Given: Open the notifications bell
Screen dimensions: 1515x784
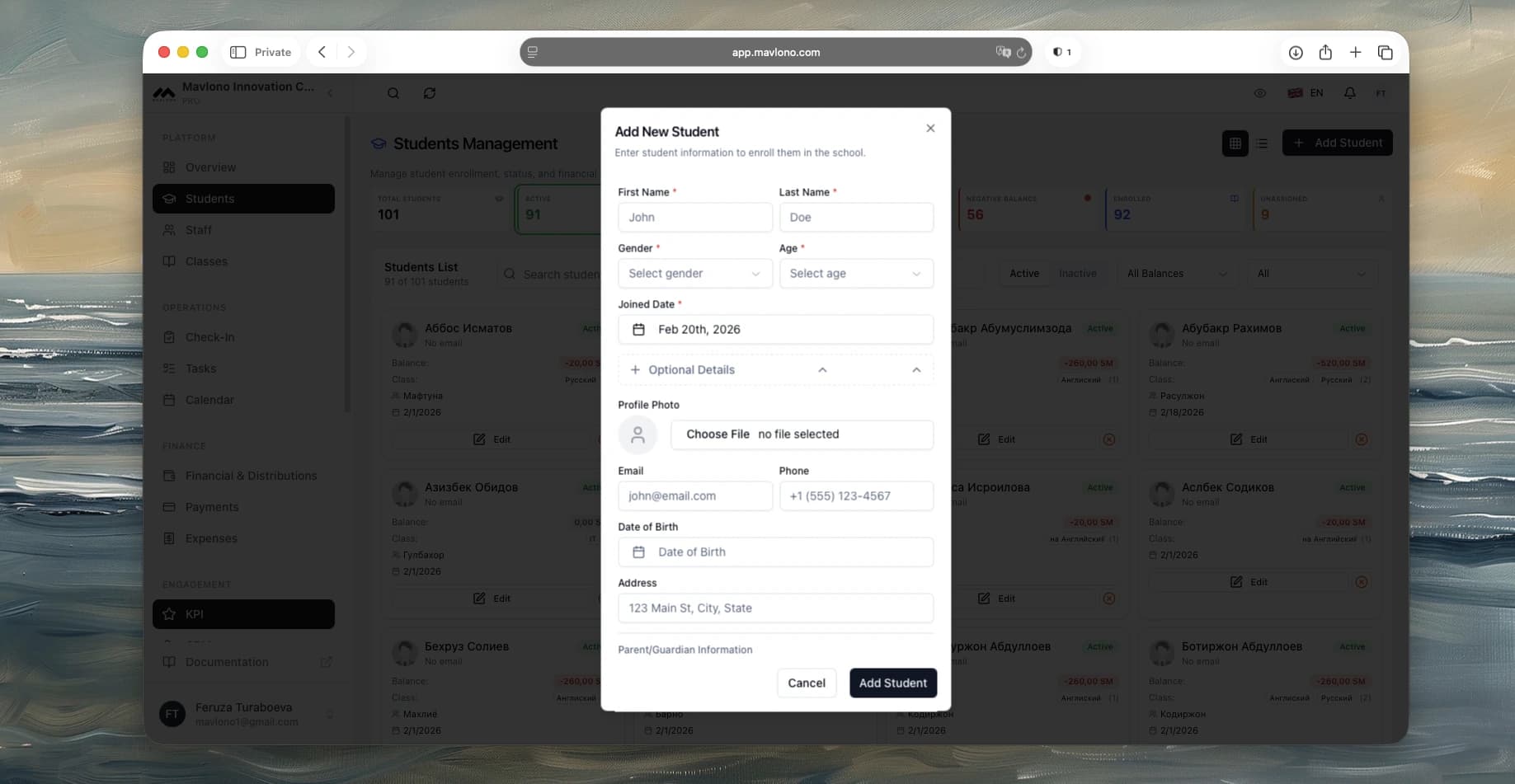Looking at the screenshot, I should (1349, 93).
